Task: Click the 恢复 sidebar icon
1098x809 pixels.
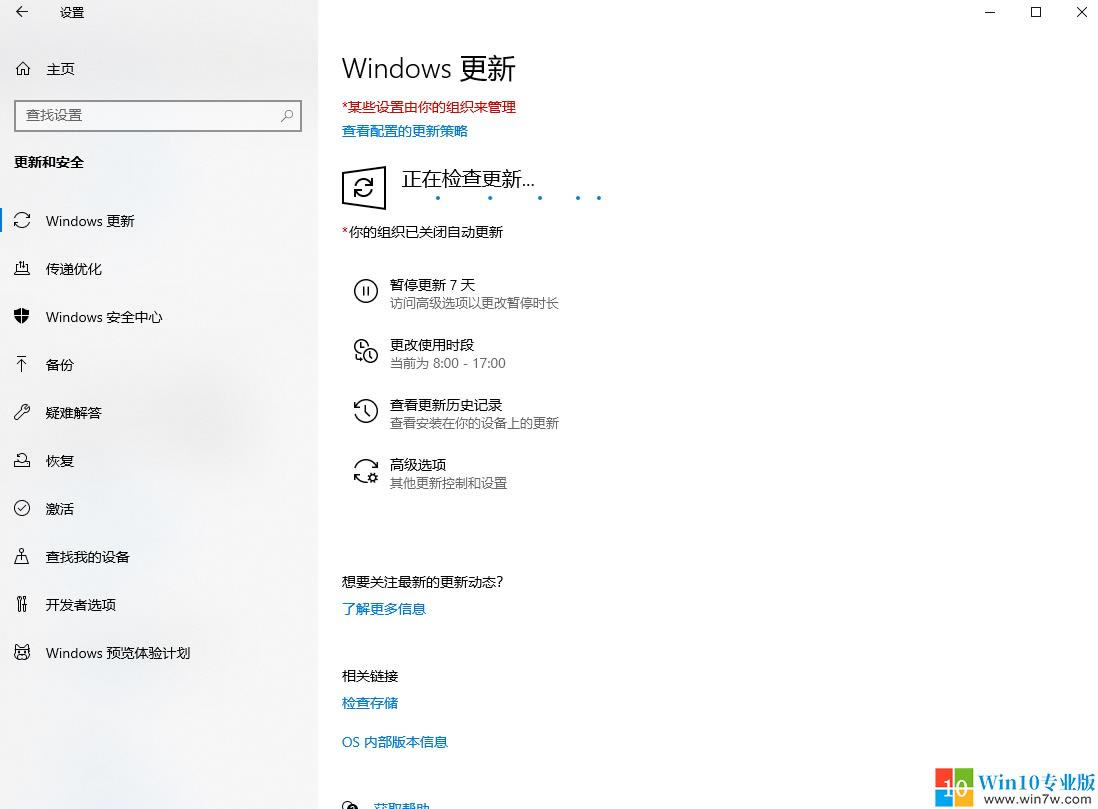Action: (x=22, y=460)
